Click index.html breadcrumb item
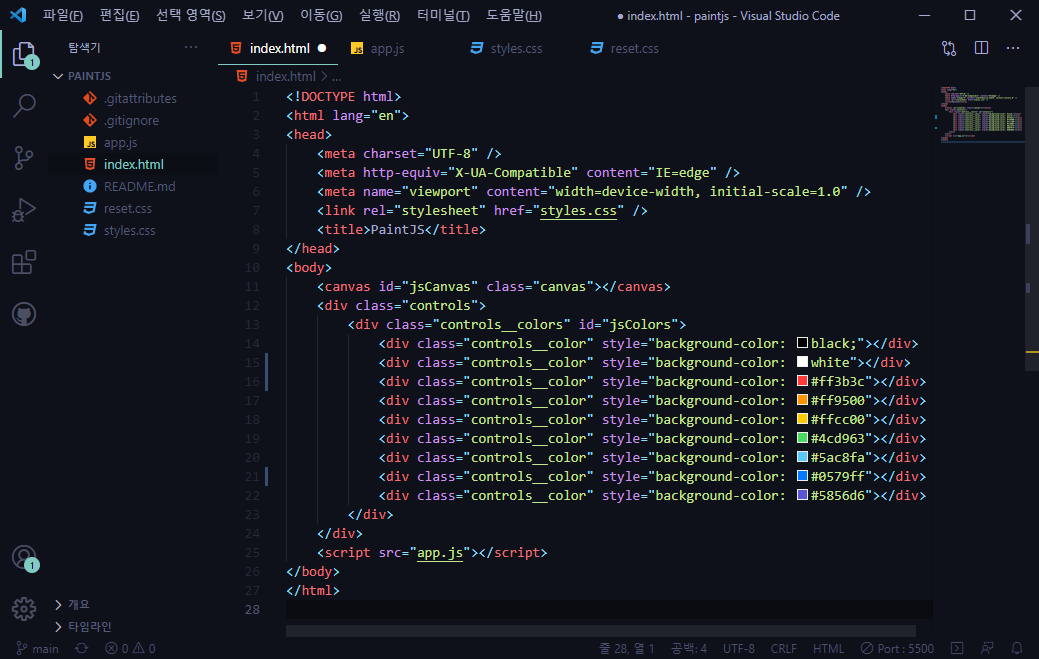The image size is (1039, 659). click(285, 77)
